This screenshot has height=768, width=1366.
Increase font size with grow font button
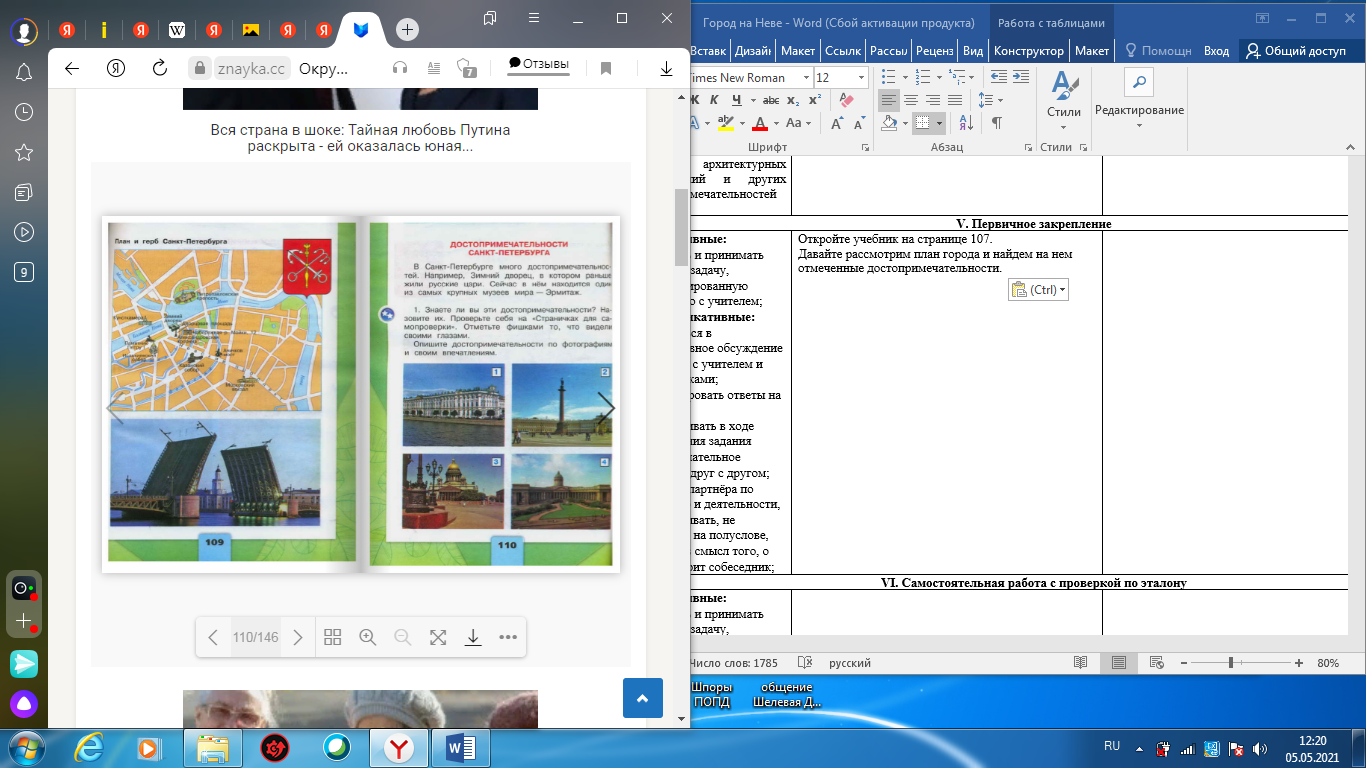click(838, 123)
